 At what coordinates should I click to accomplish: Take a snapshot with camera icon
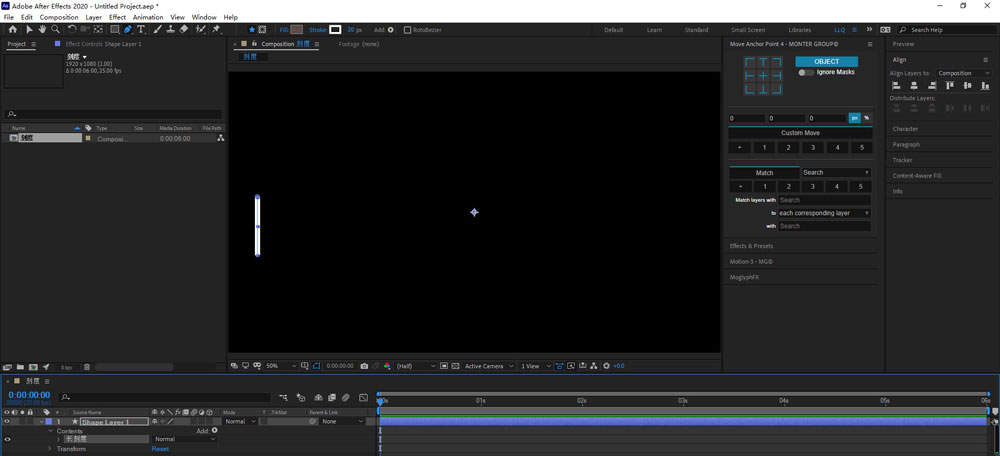pos(364,366)
